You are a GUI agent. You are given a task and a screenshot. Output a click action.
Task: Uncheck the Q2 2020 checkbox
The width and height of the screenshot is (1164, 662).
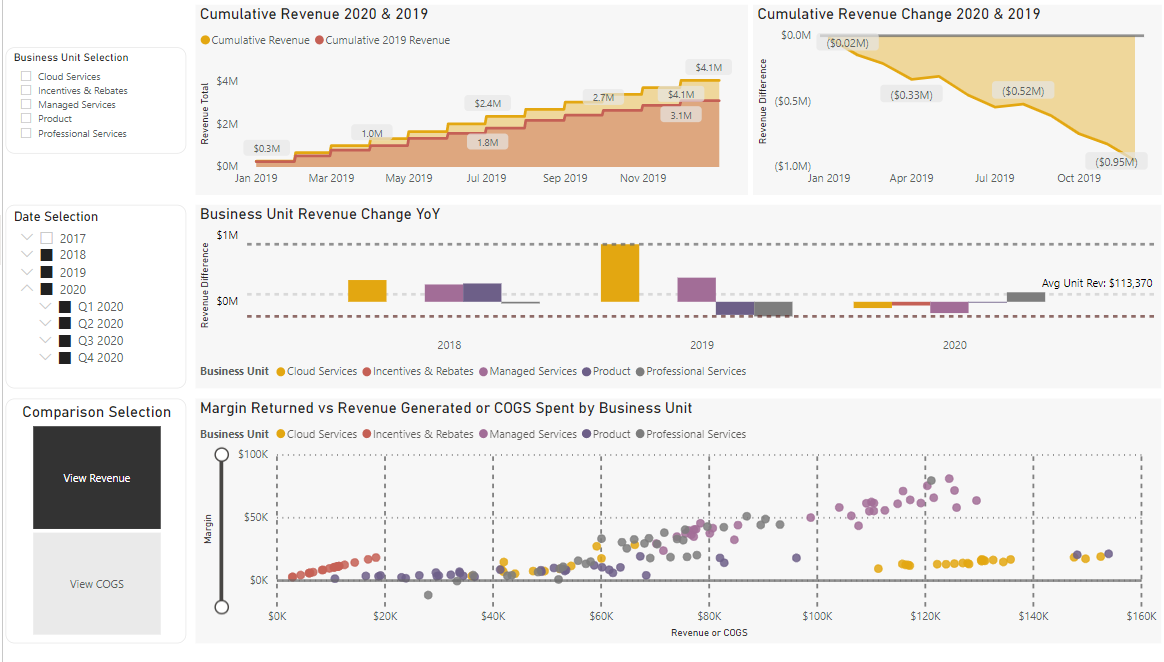[x=65, y=324]
